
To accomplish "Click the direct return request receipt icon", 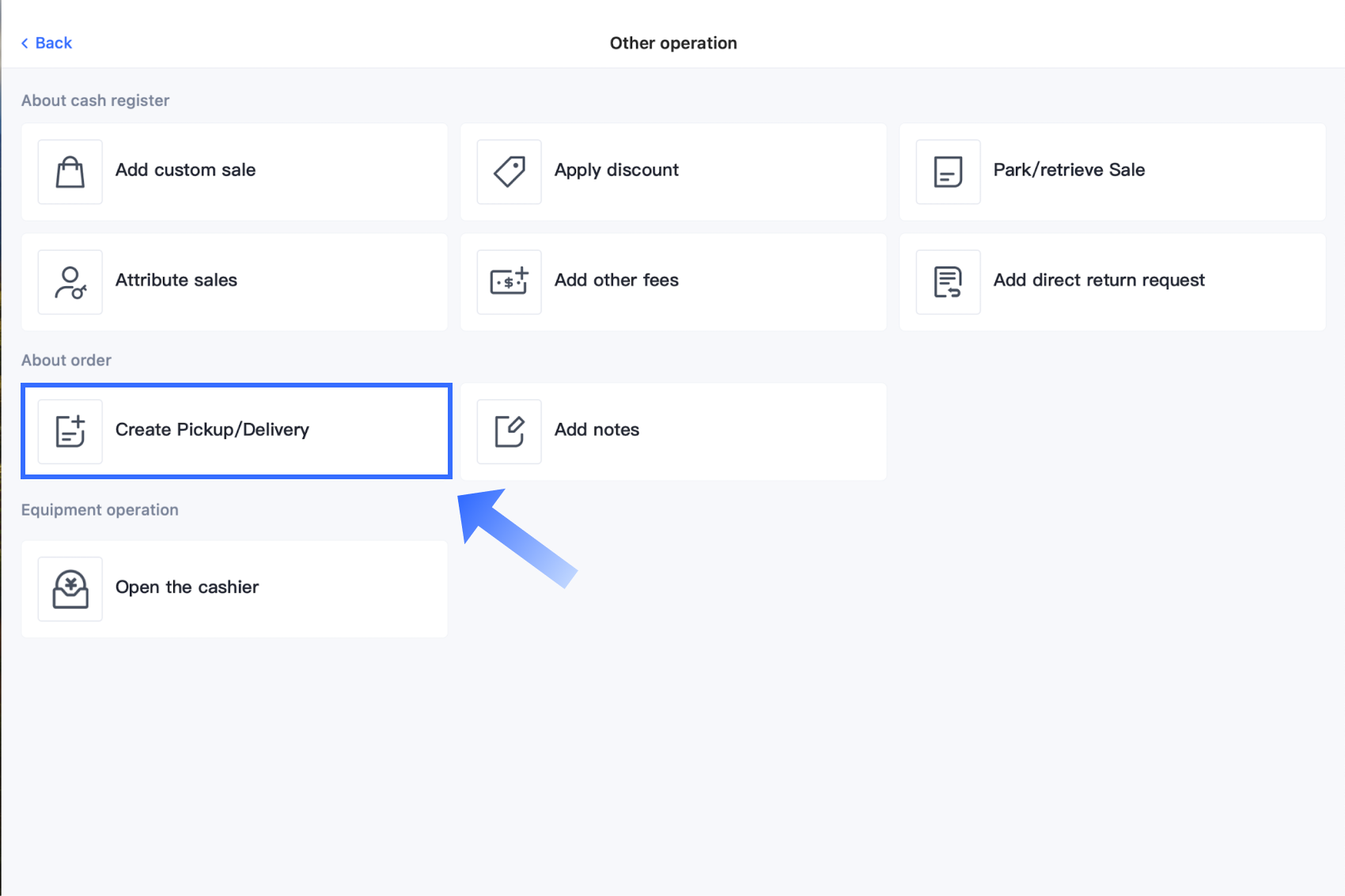I will tap(948, 282).
